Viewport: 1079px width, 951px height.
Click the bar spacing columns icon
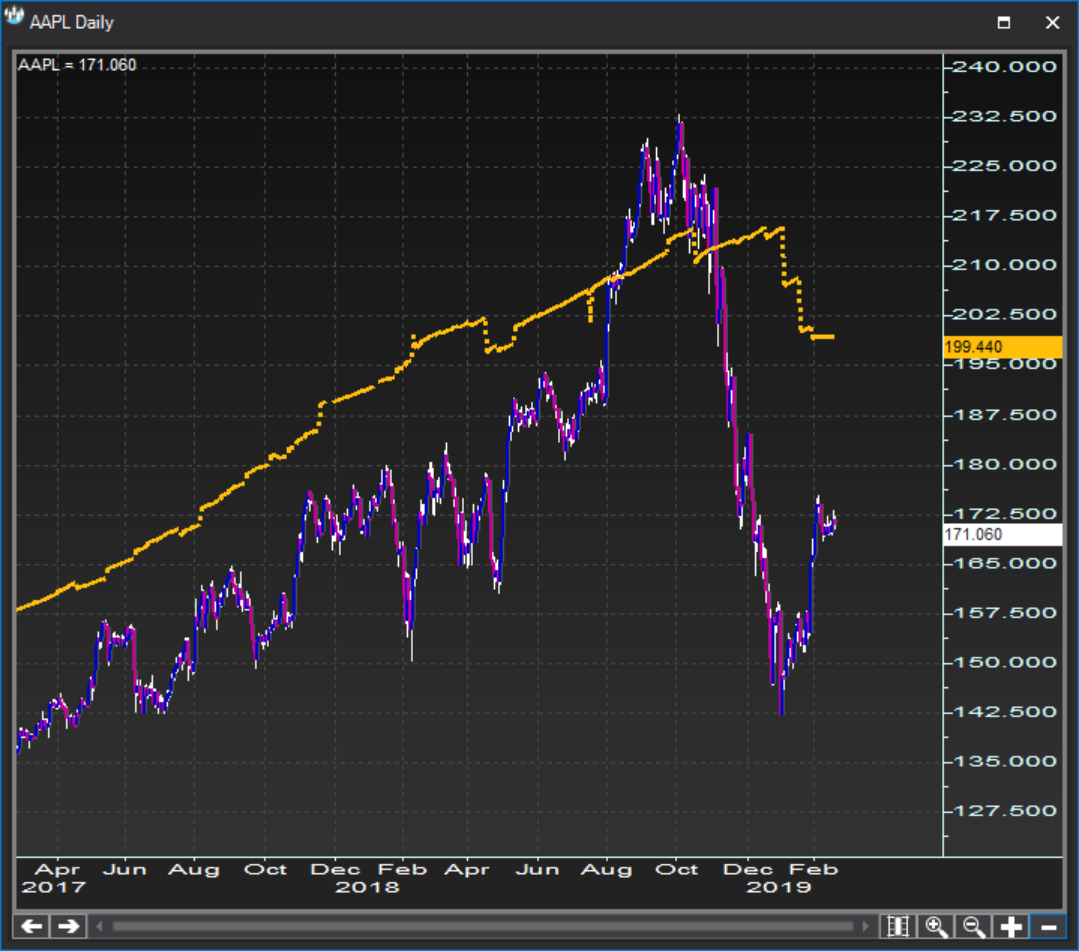click(898, 926)
